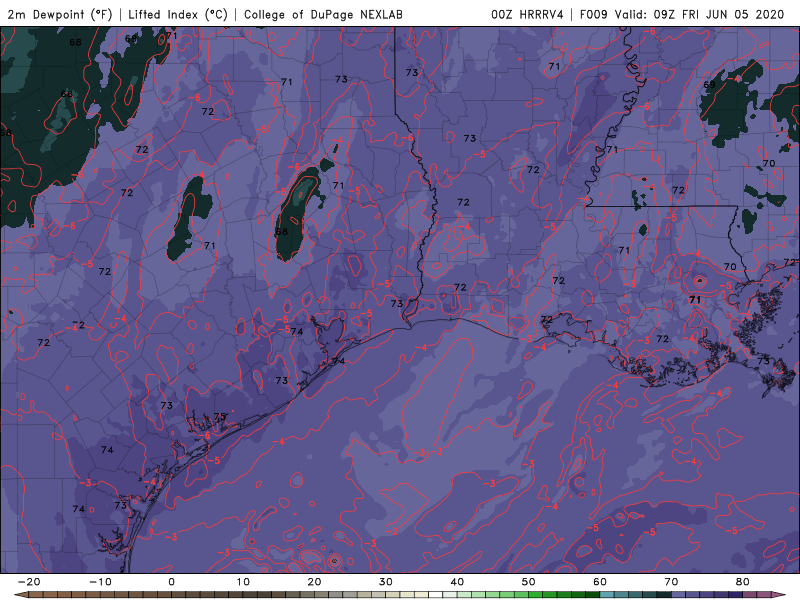
Task: Click the 40 label on the color scale
Action: [457, 582]
